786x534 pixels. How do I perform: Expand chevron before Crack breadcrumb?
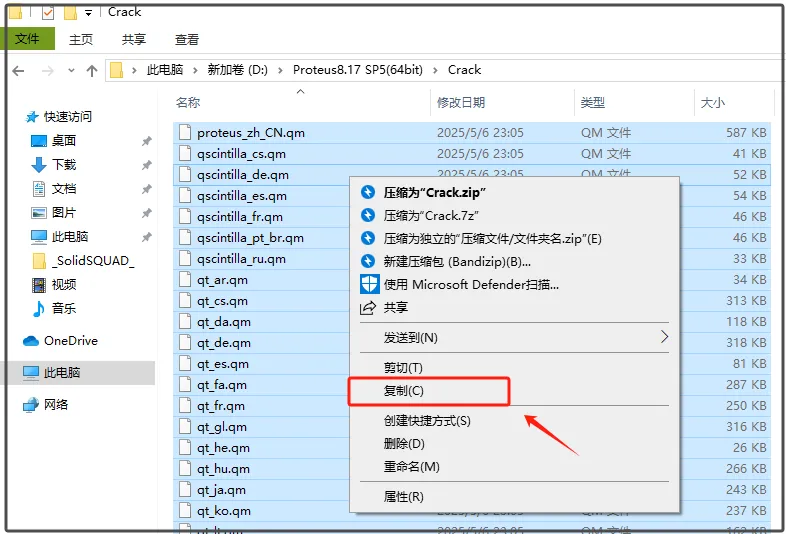pyautogui.click(x=435, y=70)
